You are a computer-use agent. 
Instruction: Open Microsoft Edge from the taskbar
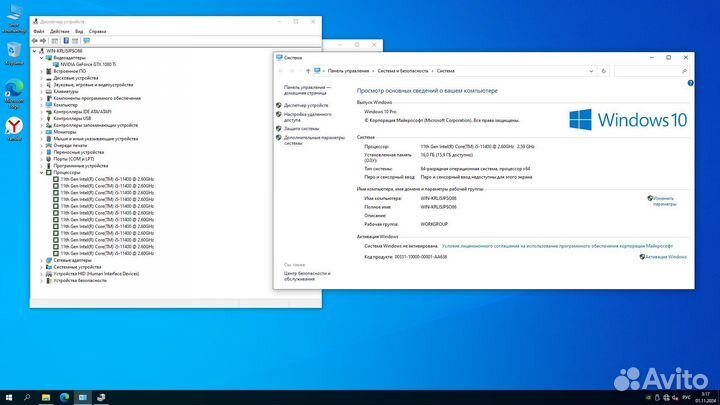click(x=64, y=397)
